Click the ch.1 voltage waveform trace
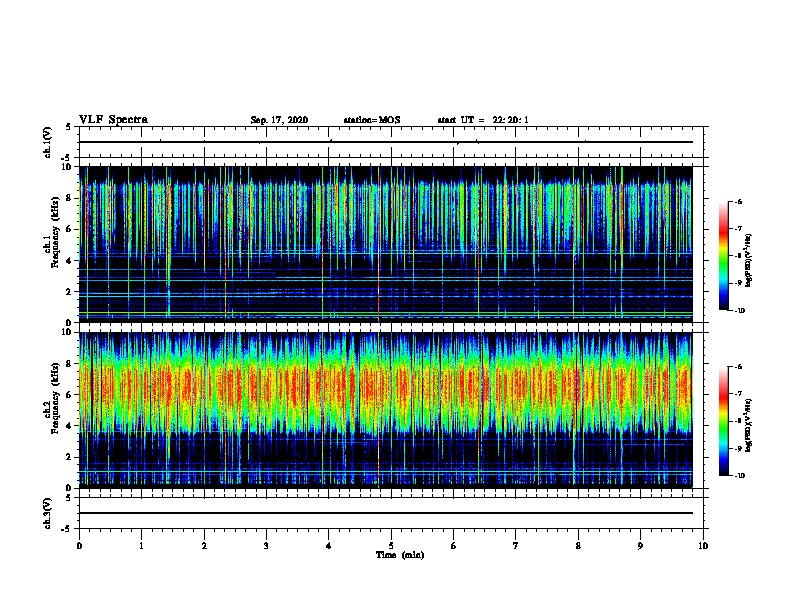Screen dimensions: 792x612 [386, 142]
